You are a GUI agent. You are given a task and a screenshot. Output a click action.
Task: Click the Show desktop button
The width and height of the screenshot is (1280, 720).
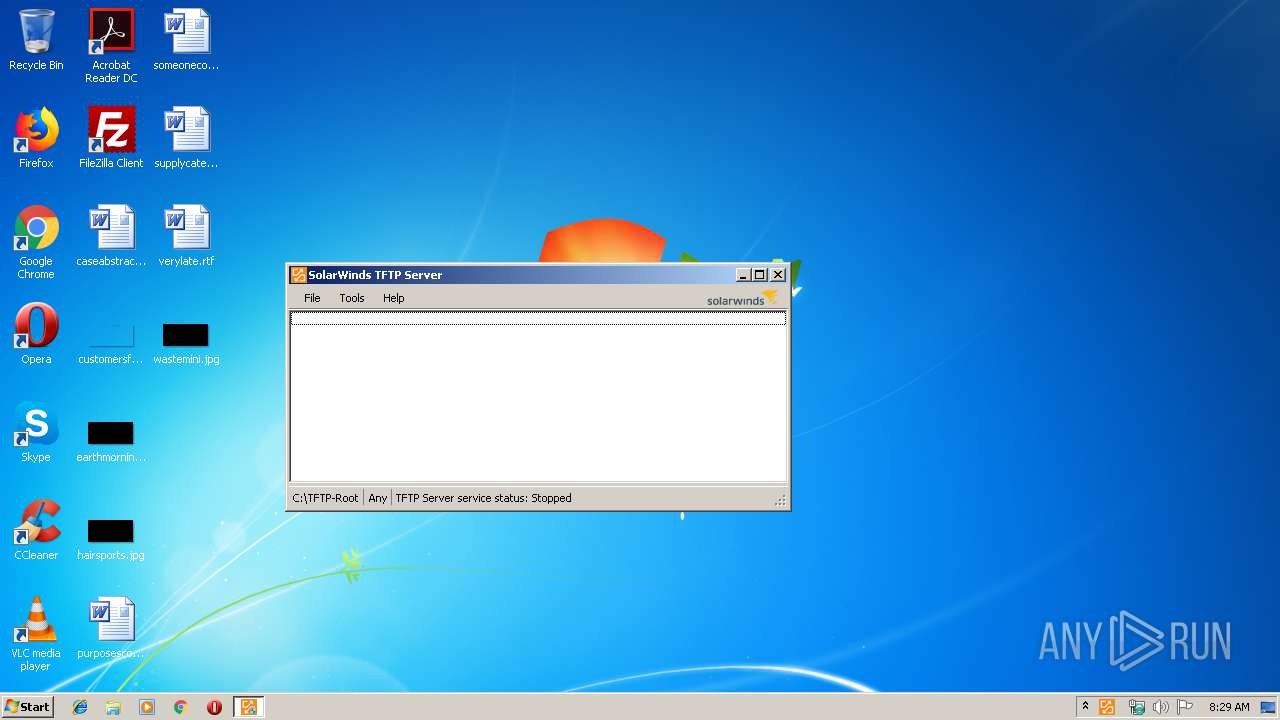click(x=1269, y=707)
